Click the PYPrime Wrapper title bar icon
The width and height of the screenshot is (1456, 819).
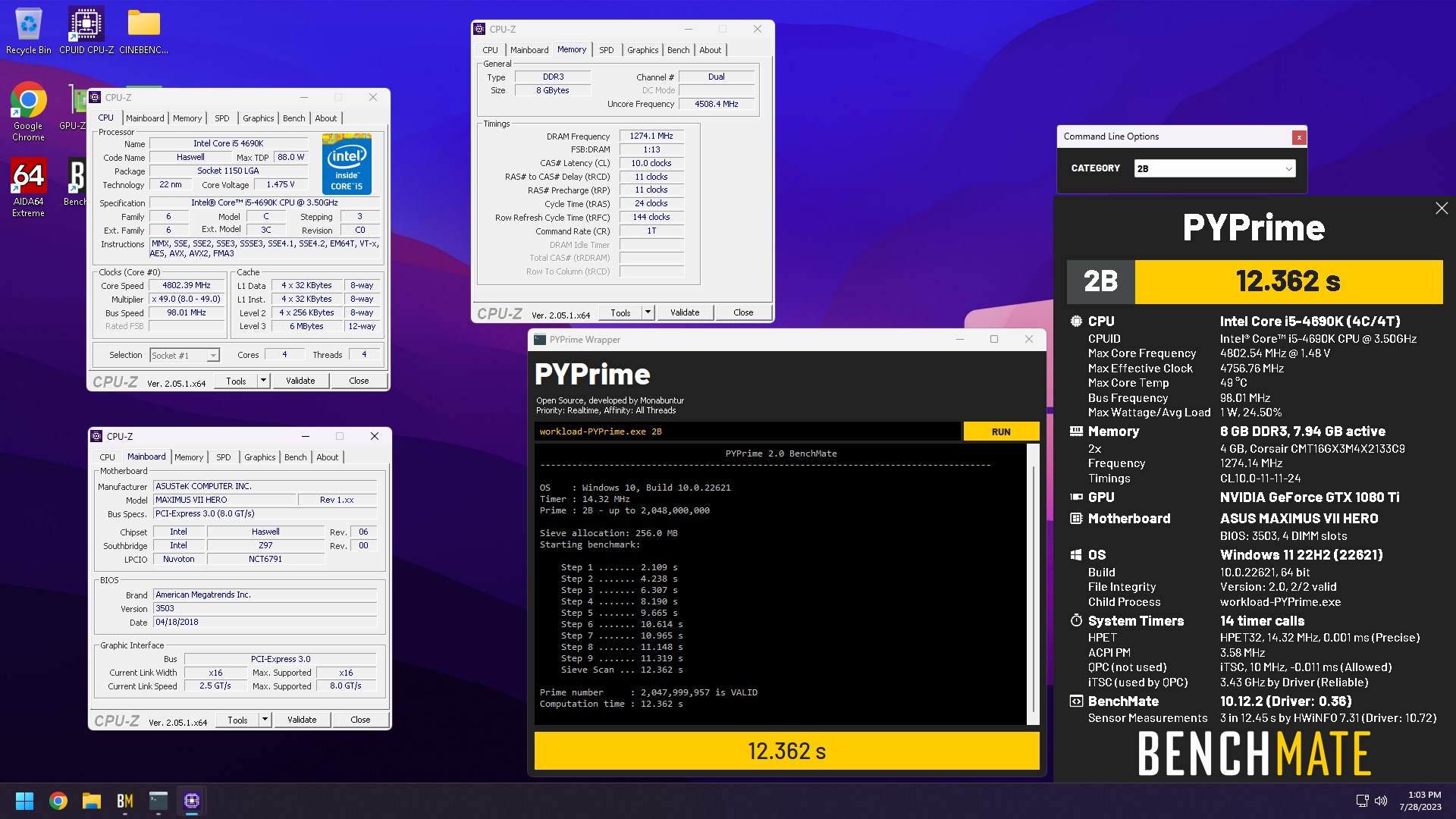tap(540, 340)
